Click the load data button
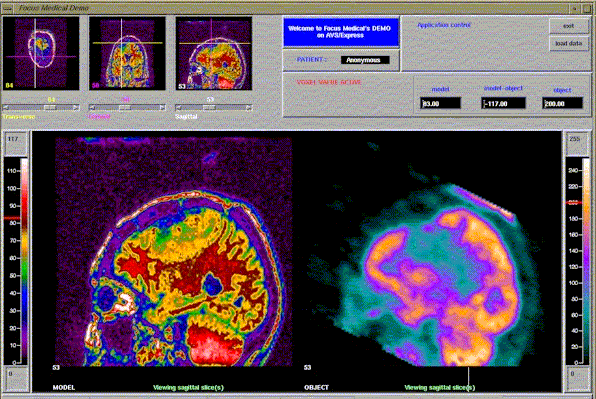This screenshot has height=399, width=596. point(569,43)
